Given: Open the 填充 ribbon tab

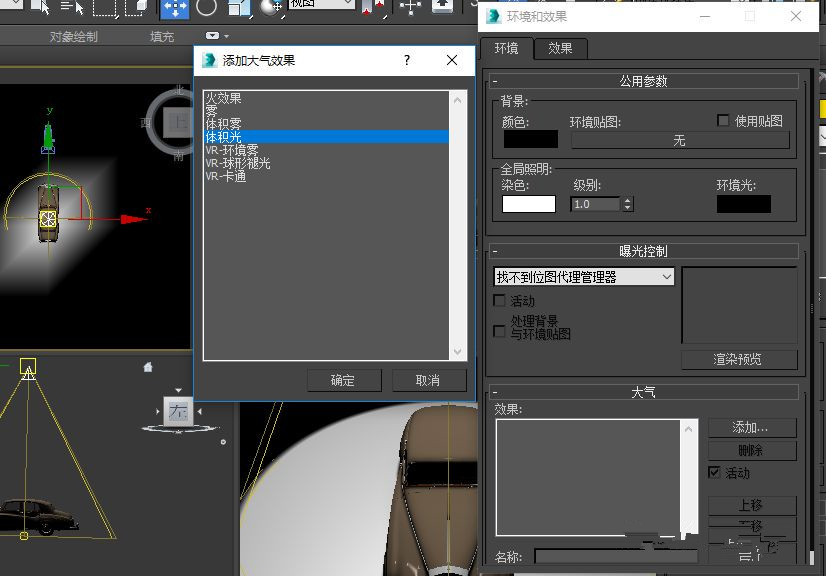Looking at the screenshot, I should click(x=162, y=36).
